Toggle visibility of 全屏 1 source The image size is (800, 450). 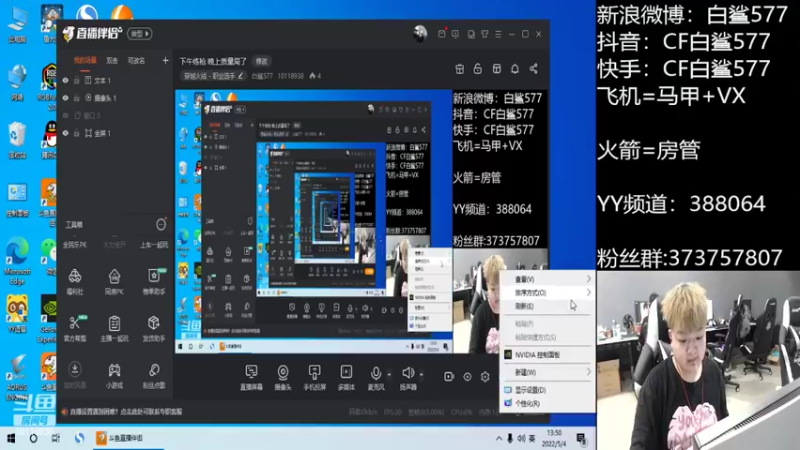click(65, 133)
